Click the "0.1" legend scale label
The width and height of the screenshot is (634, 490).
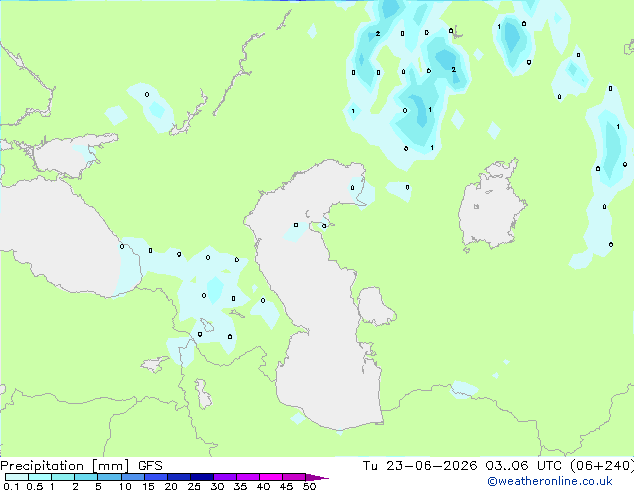tap(11, 486)
